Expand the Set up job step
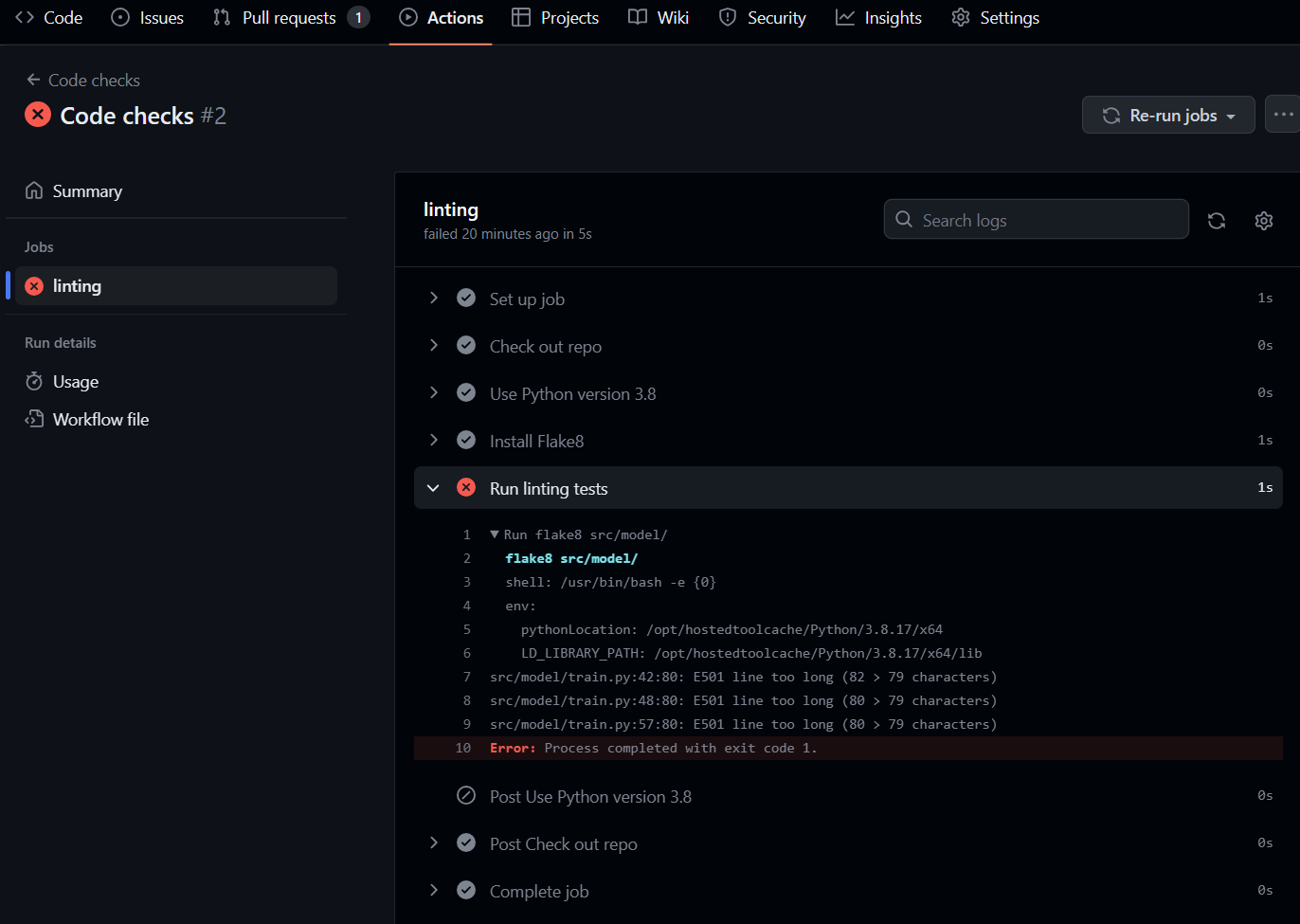This screenshot has width=1300, height=924. pos(434,298)
